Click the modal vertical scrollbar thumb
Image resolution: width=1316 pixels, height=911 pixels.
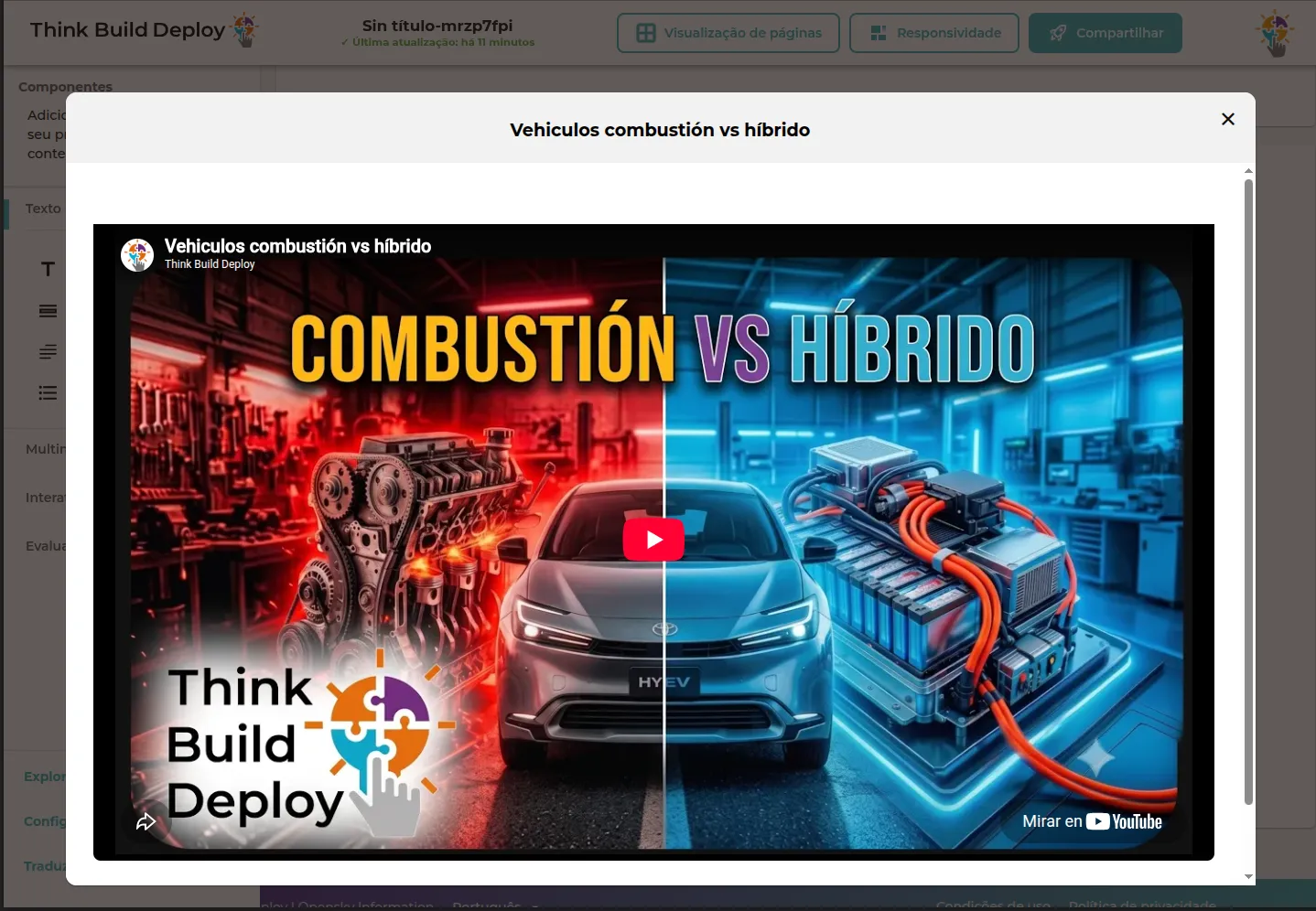[1248, 492]
